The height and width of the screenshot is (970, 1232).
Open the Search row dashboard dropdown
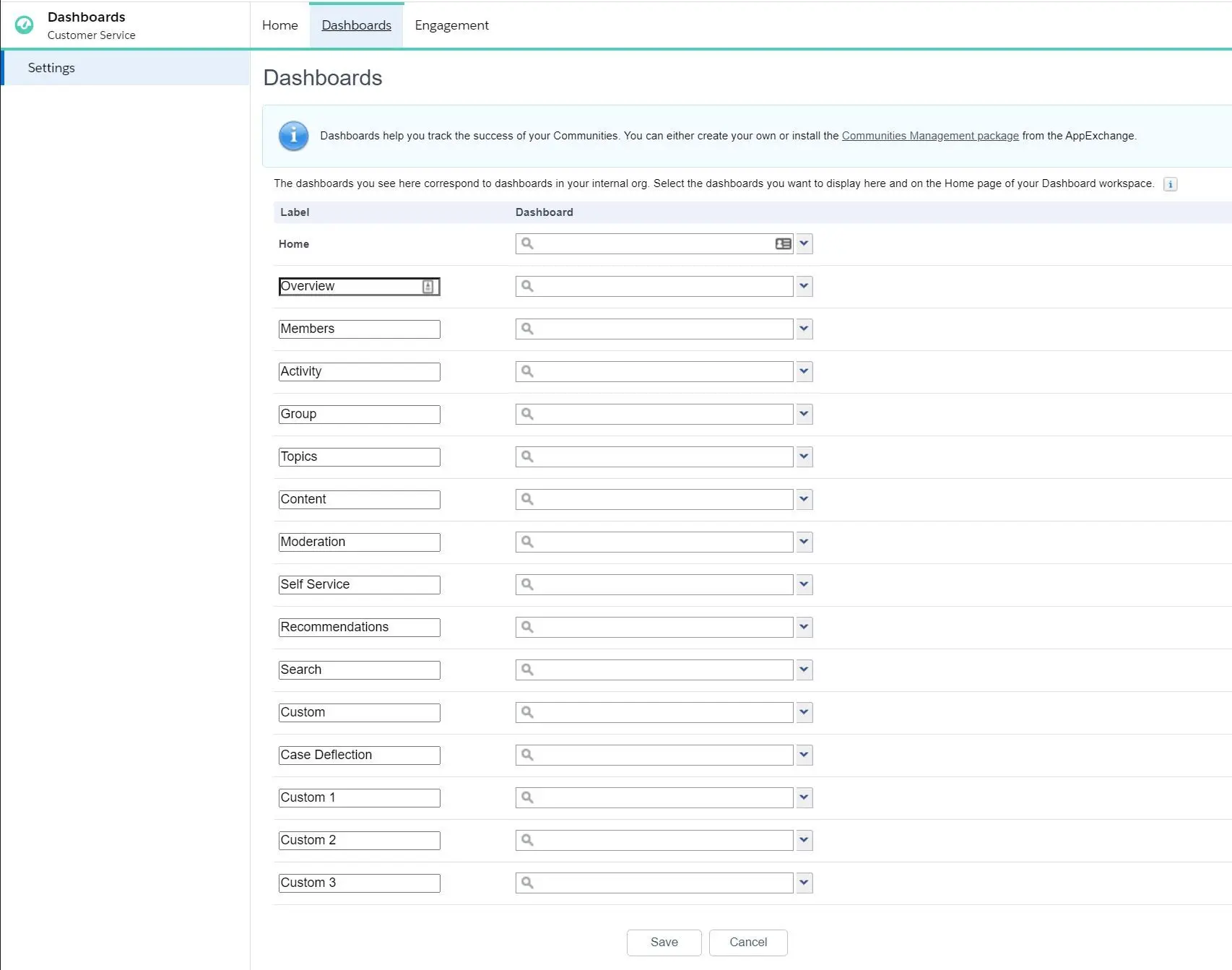coord(804,670)
